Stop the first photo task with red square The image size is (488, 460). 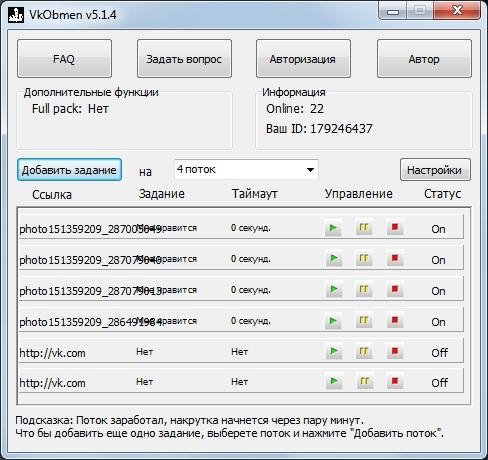click(x=395, y=227)
